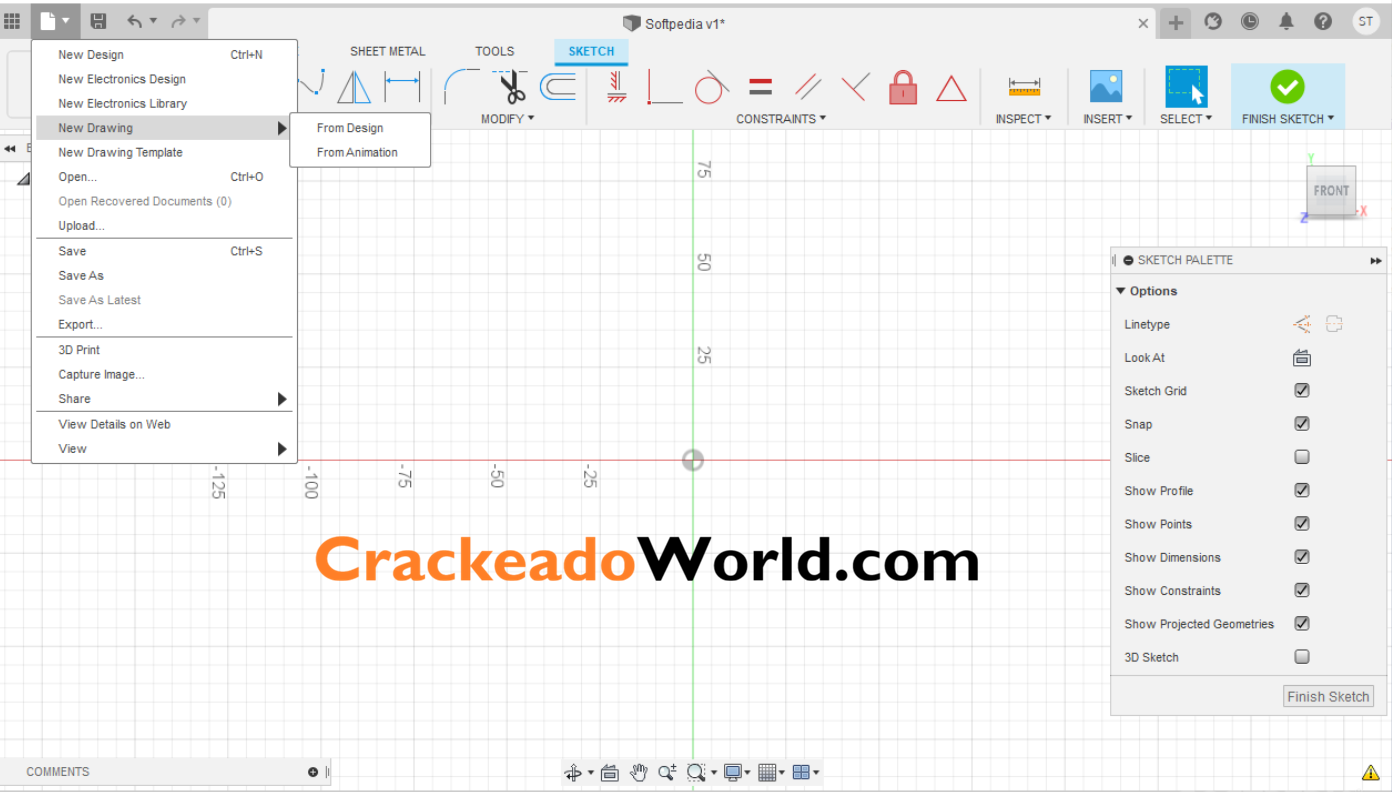Viewport: 1392px width, 792px height.
Task: Select the Fillet tool icon
Action: (x=461, y=87)
